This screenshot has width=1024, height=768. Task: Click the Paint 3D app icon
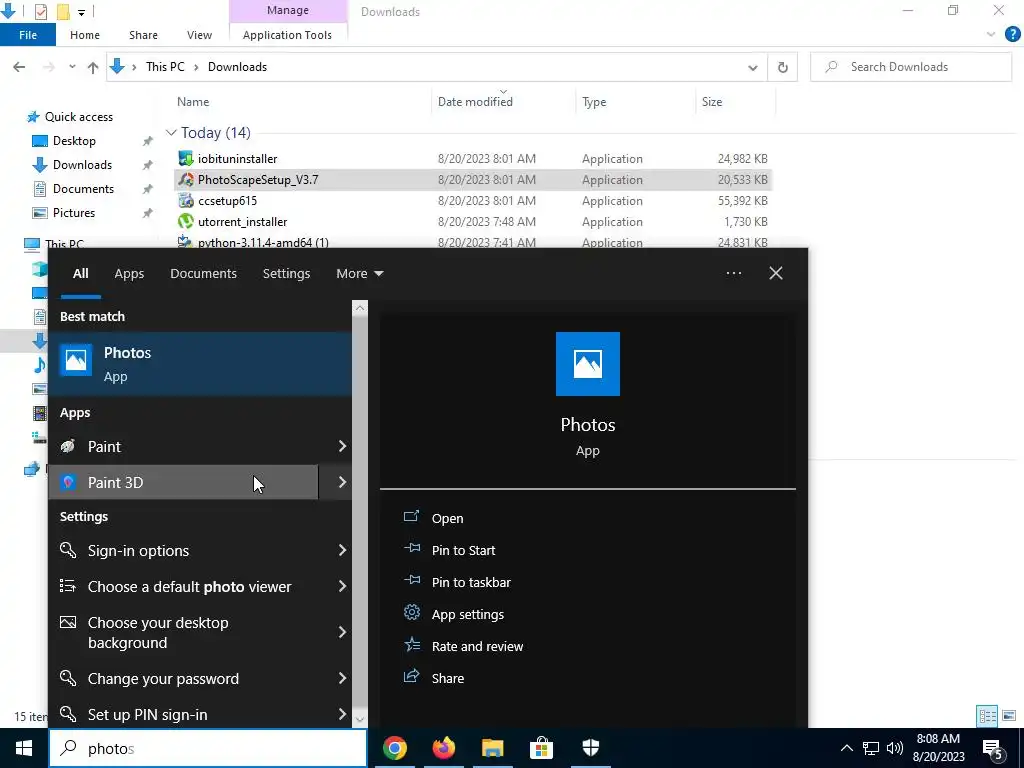pos(68,483)
